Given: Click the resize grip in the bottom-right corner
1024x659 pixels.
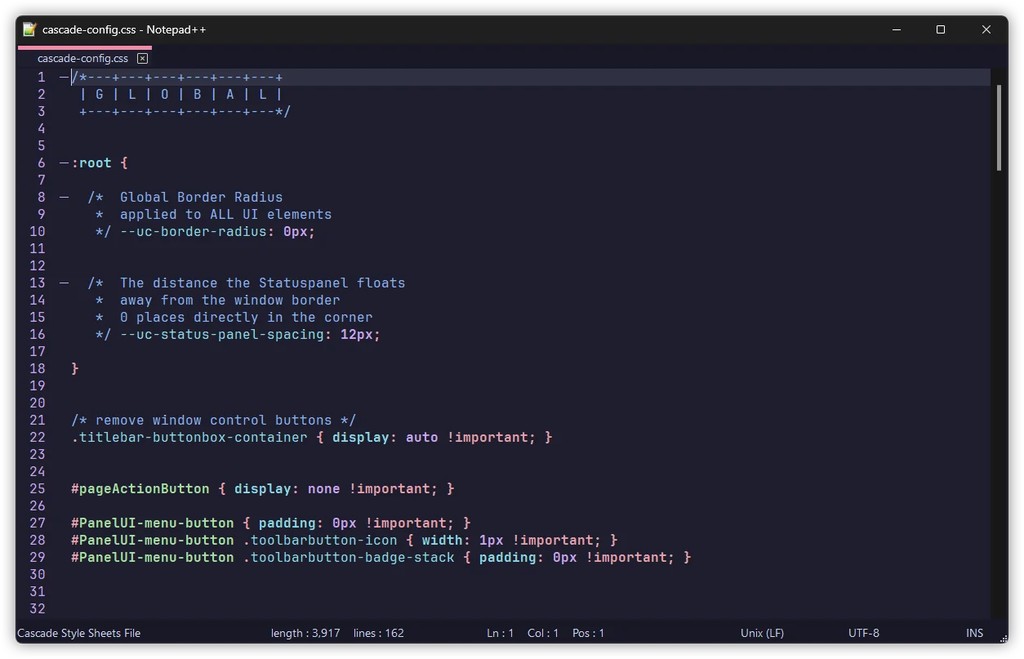Looking at the screenshot, I should tap(1004, 638).
